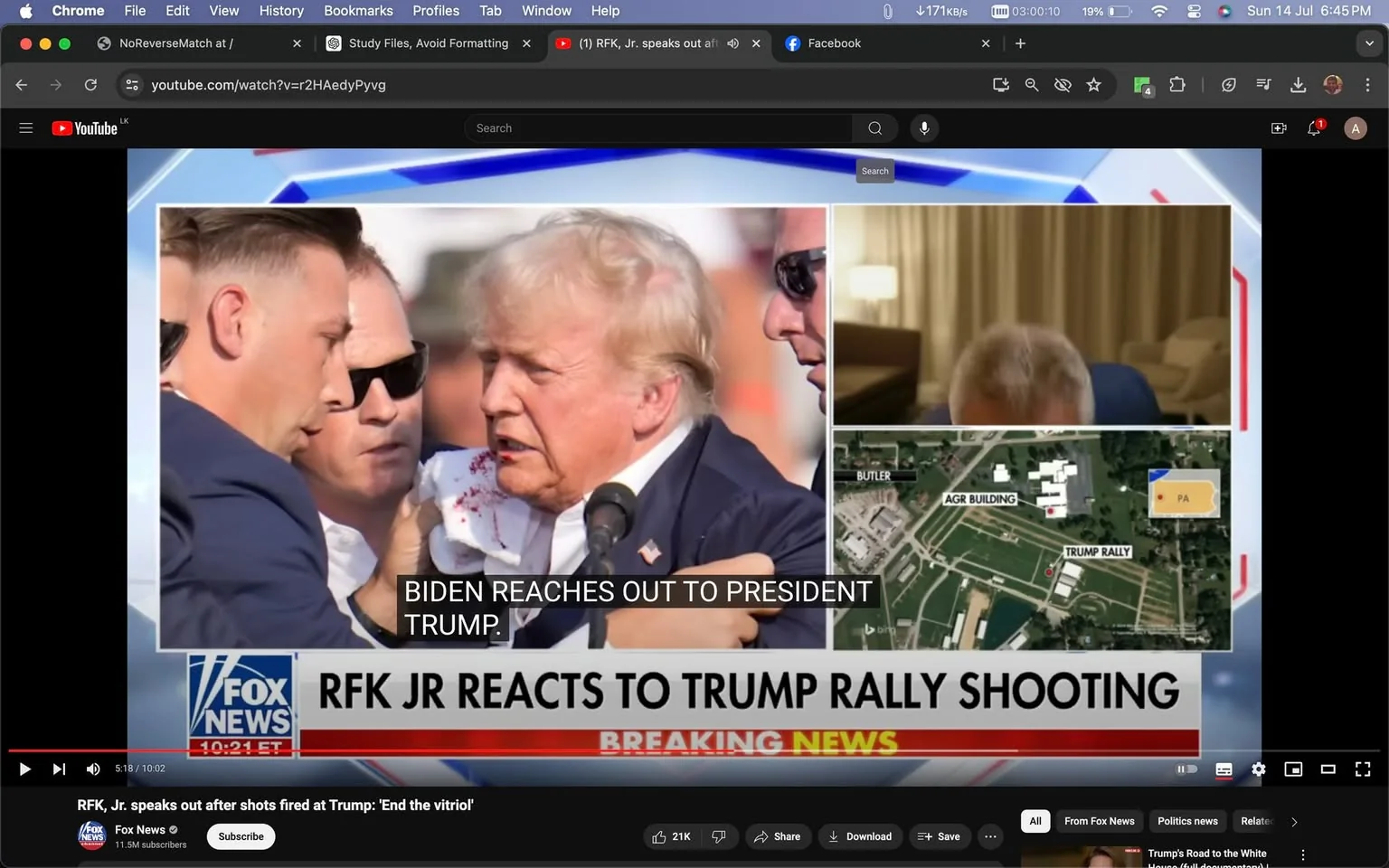The height and width of the screenshot is (868, 1389).
Task: Mute the RFK, Jr. tab audio icon
Action: 732,43
